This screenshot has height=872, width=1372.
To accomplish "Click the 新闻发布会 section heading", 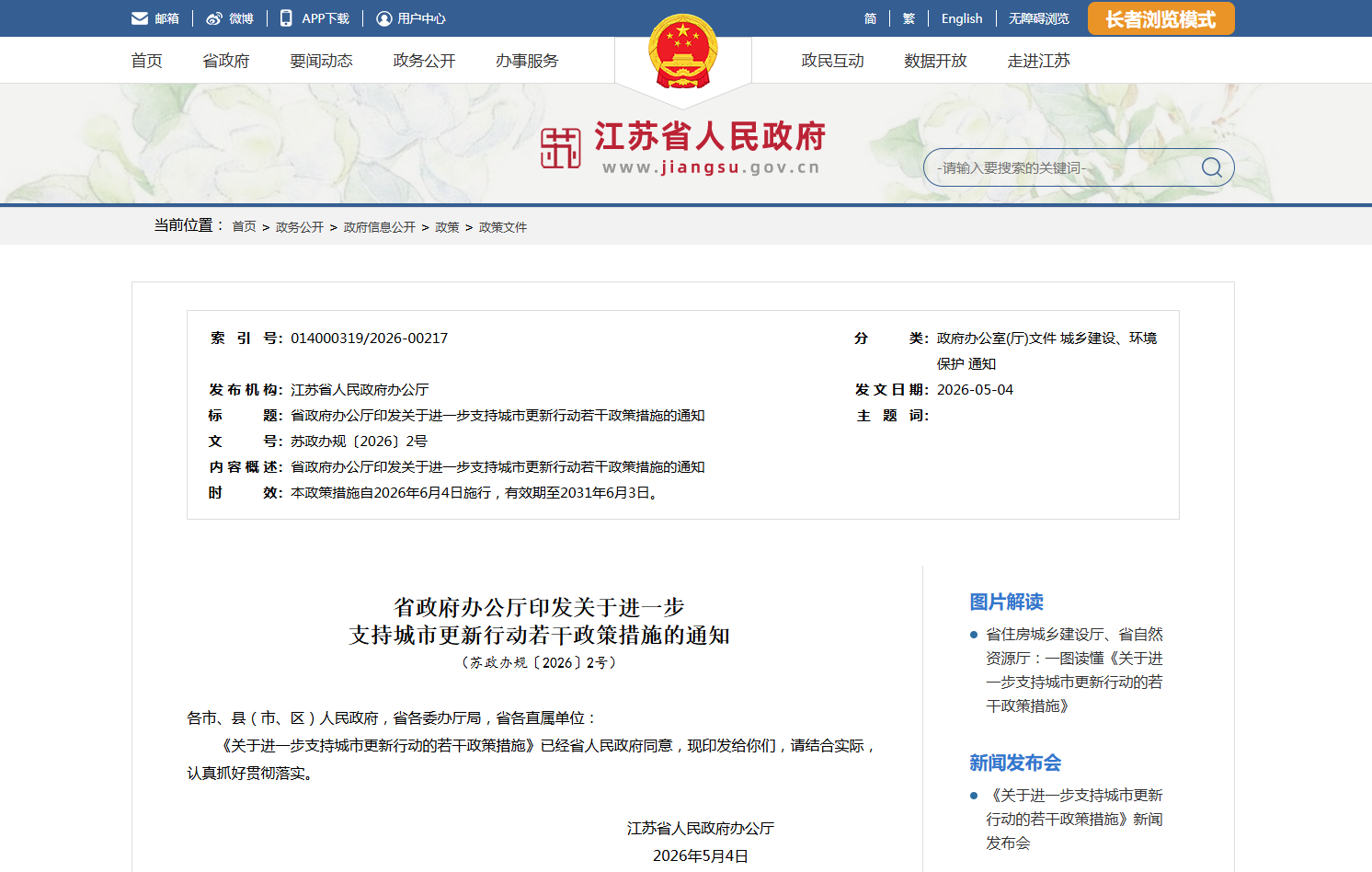I will [1015, 763].
